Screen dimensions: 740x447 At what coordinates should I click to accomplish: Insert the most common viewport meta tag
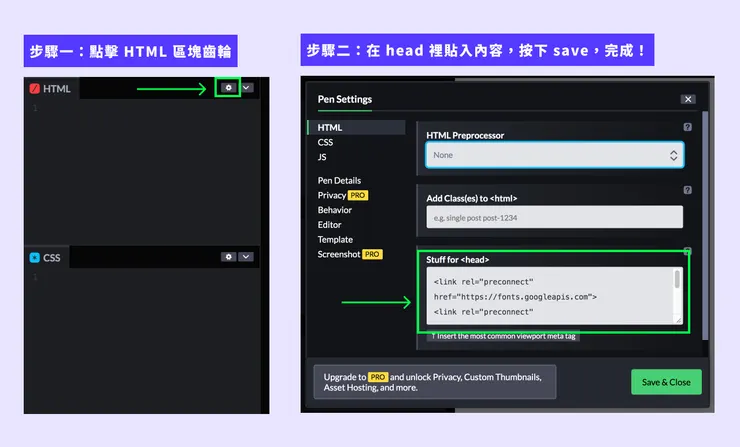click(x=504, y=336)
